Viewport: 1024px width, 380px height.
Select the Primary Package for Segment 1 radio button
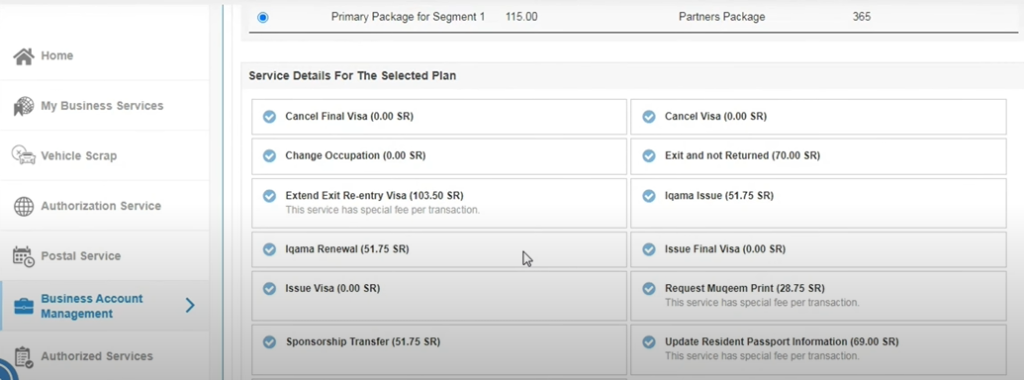click(263, 18)
